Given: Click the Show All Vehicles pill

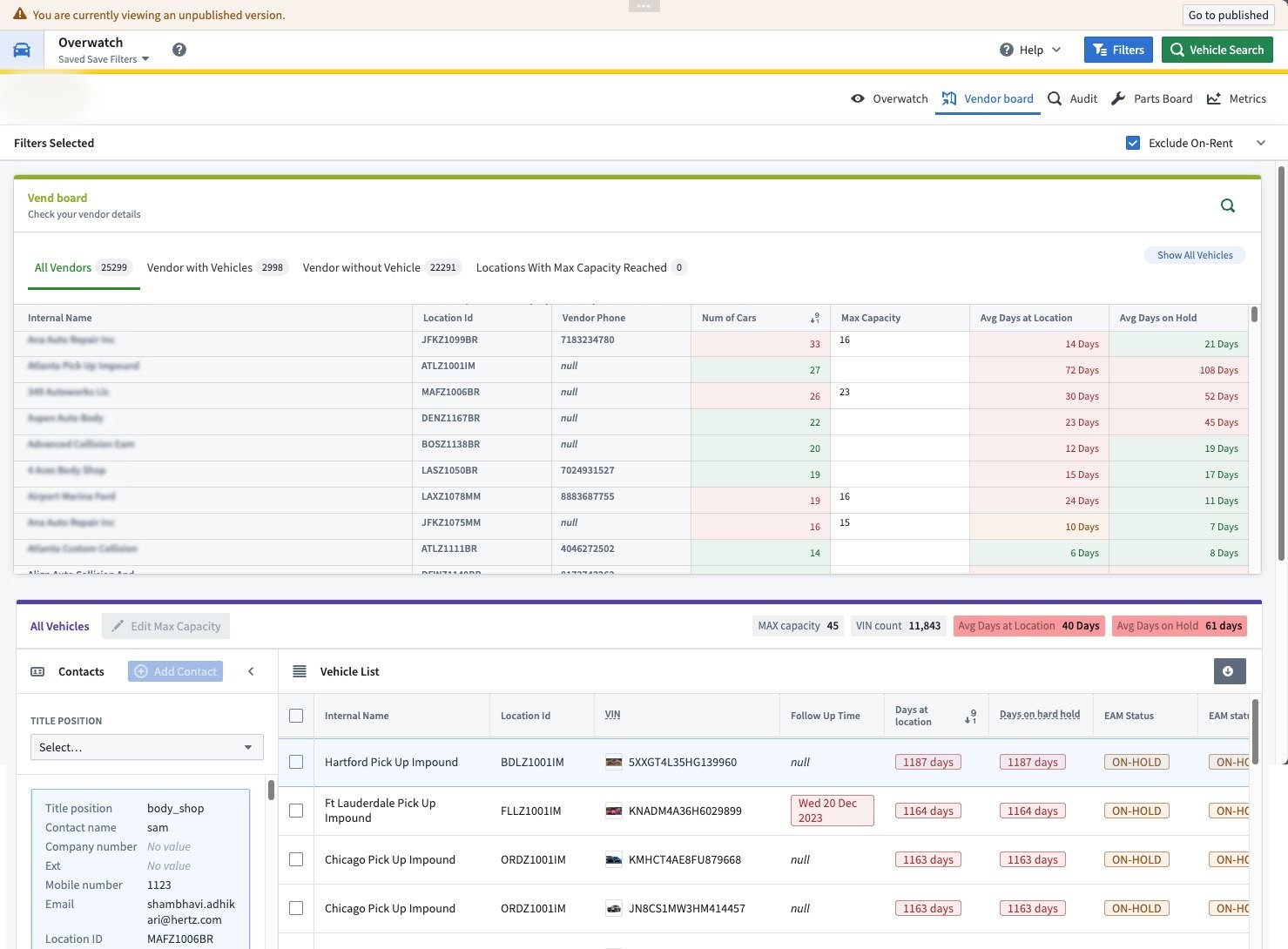Looking at the screenshot, I should point(1195,255).
